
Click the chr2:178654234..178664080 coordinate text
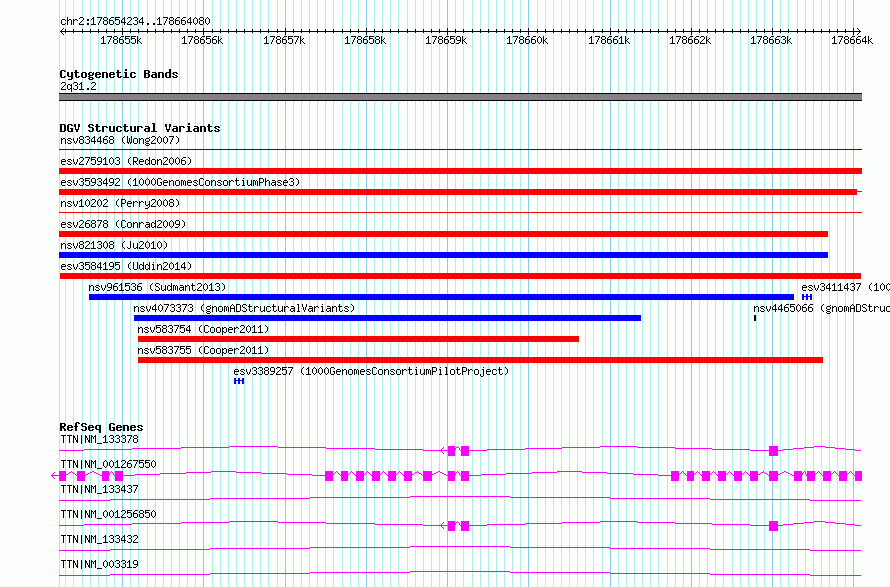pyautogui.click(x=135, y=21)
